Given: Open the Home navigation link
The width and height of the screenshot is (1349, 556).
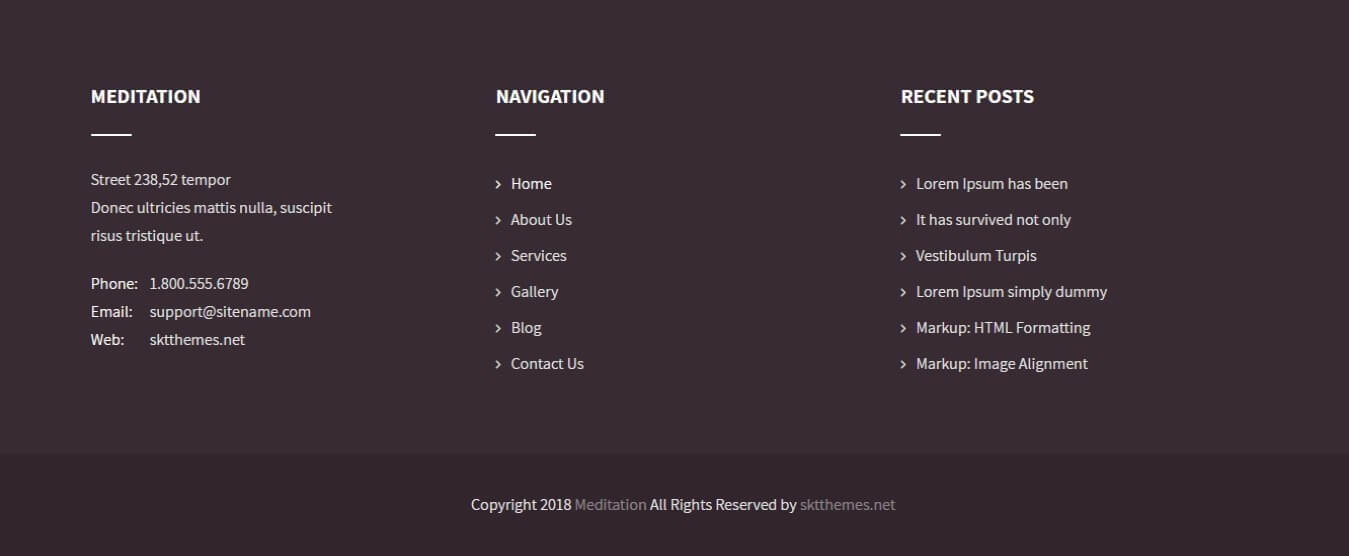Looking at the screenshot, I should coord(531,184).
